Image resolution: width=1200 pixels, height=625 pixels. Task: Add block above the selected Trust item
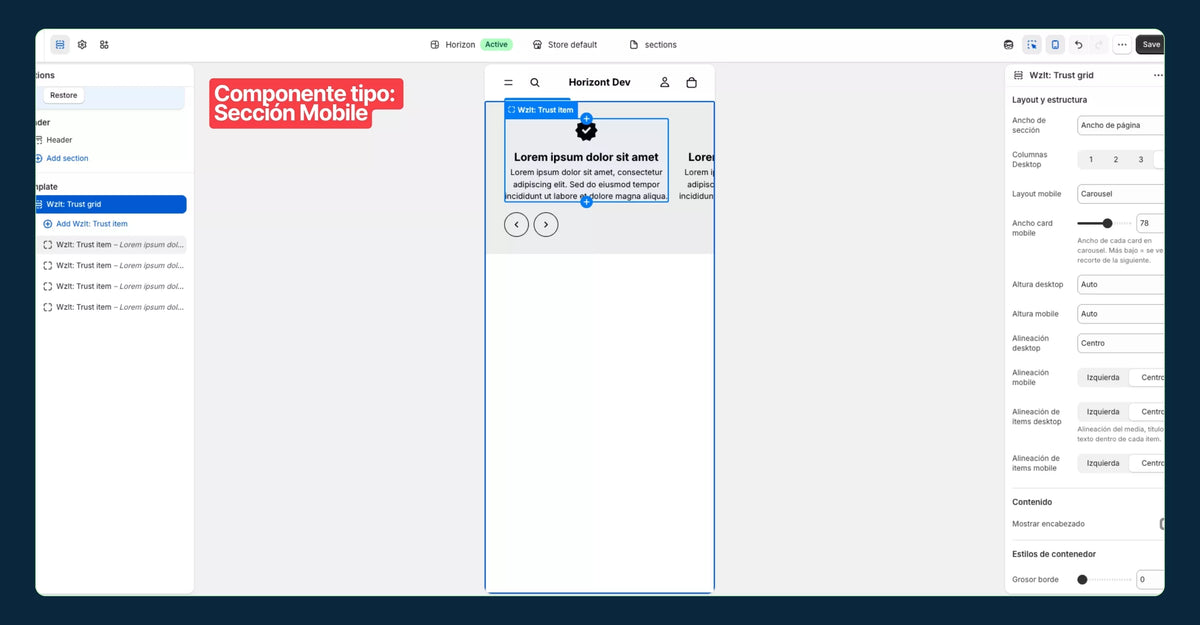(x=587, y=118)
